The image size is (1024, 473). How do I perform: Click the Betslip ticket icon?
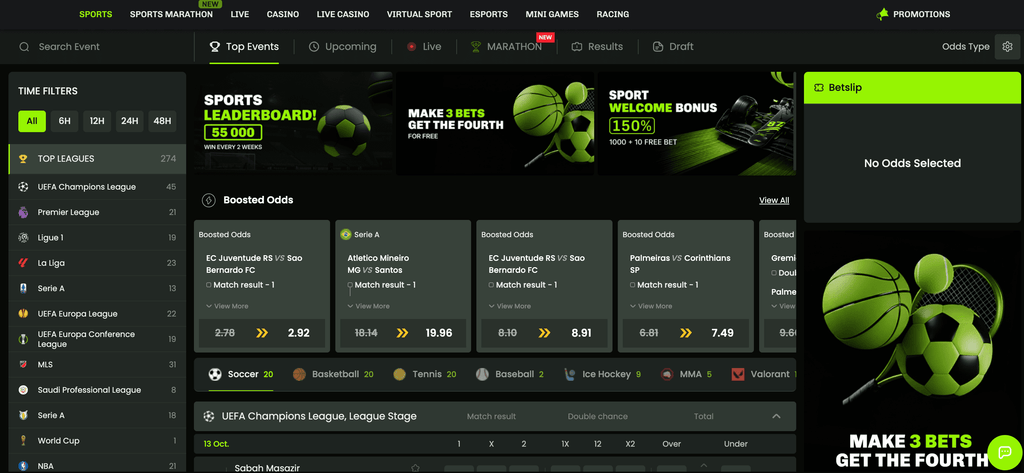point(818,88)
